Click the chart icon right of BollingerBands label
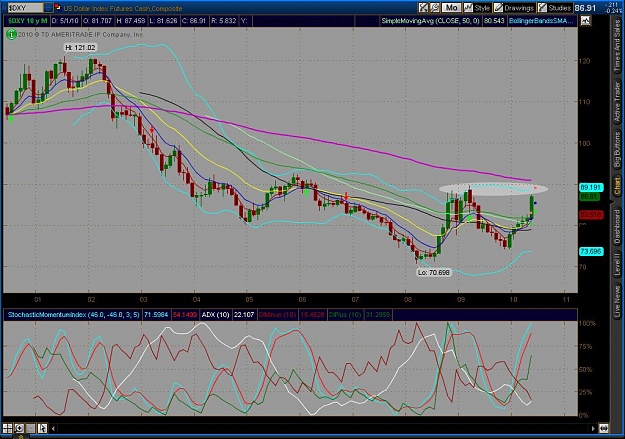The height and width of the screenshot is (439, 625). click(585, 21)
